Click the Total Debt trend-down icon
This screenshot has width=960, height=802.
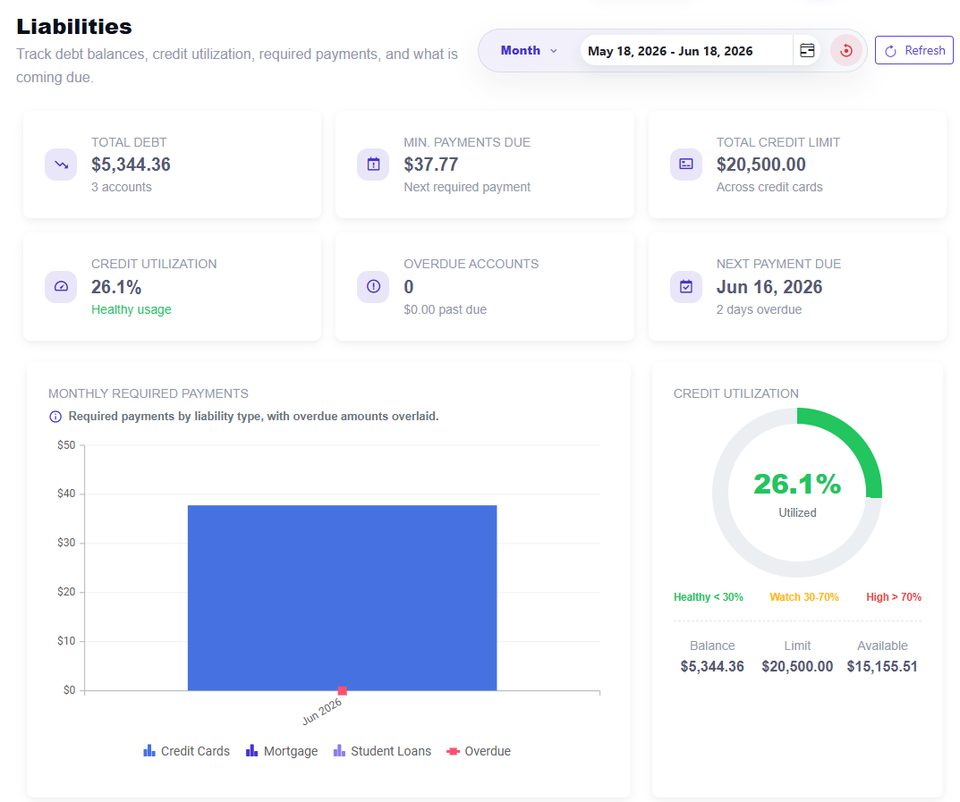click(61, 165)
